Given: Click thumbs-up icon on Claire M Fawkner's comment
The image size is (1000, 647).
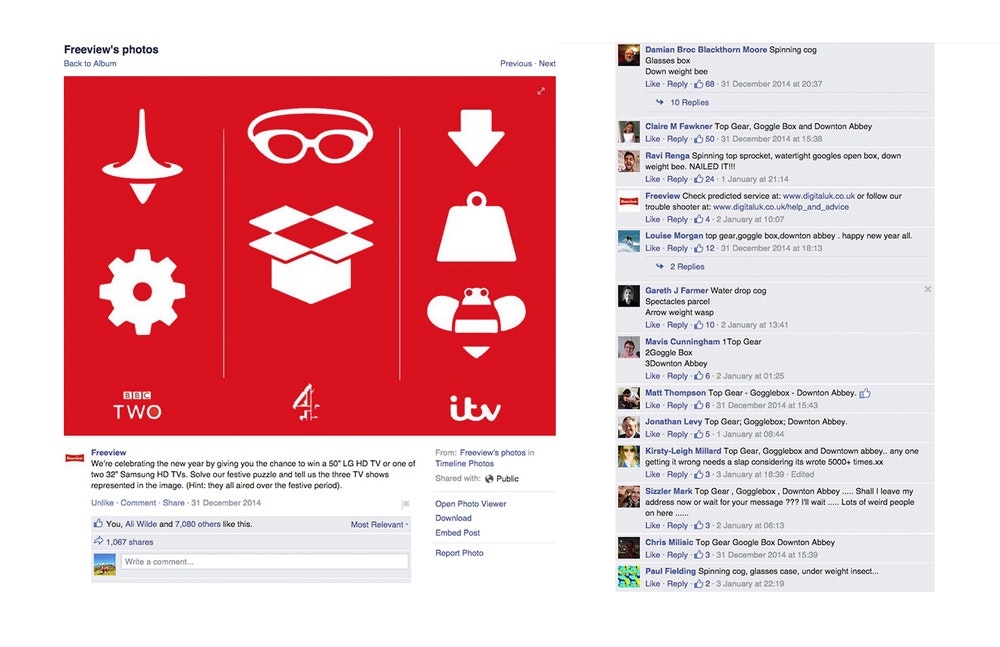Looking at the screenshot, I should 698,138.
